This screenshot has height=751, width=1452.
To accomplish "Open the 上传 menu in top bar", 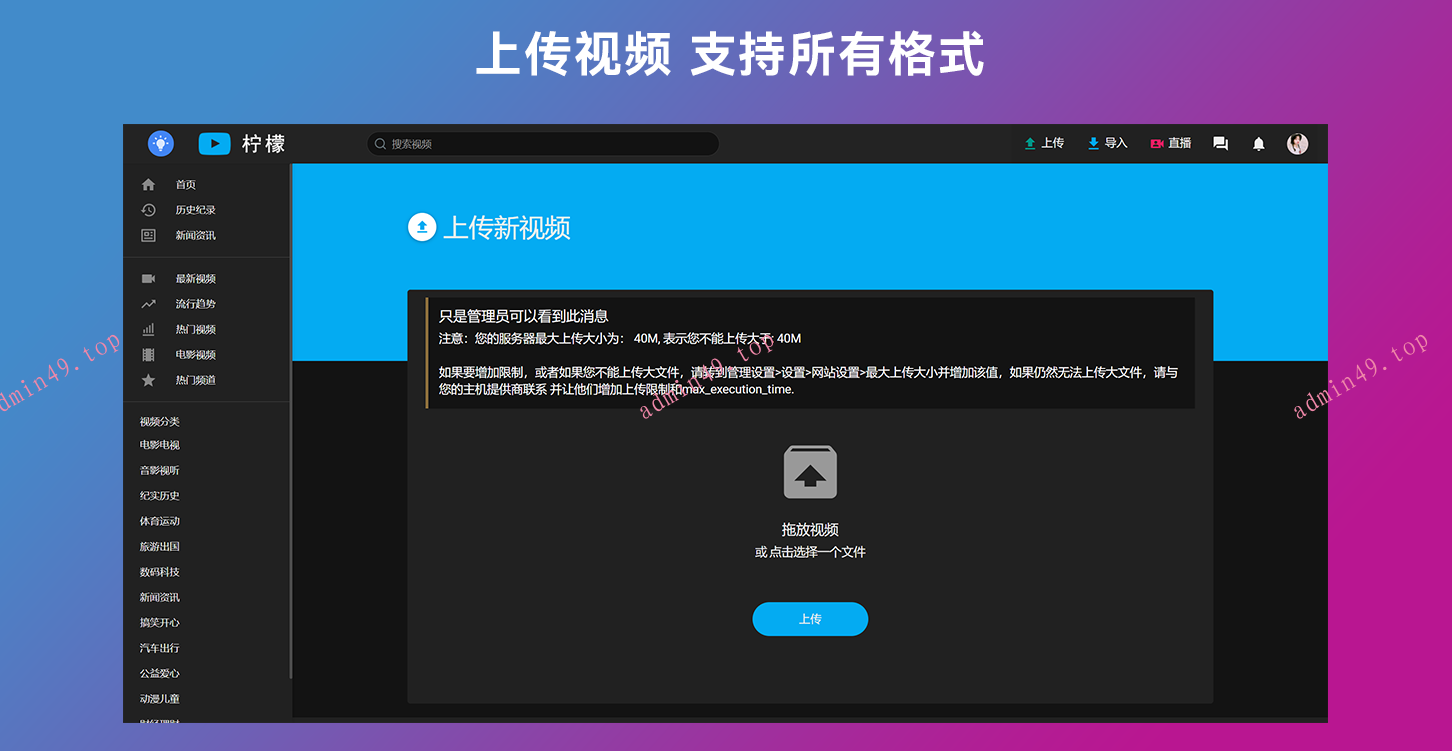I will point(1043,143).
